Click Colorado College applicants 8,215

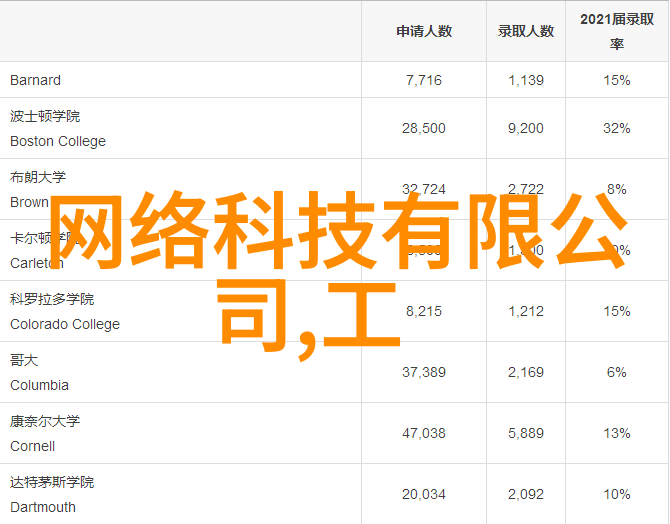point(424,311)
